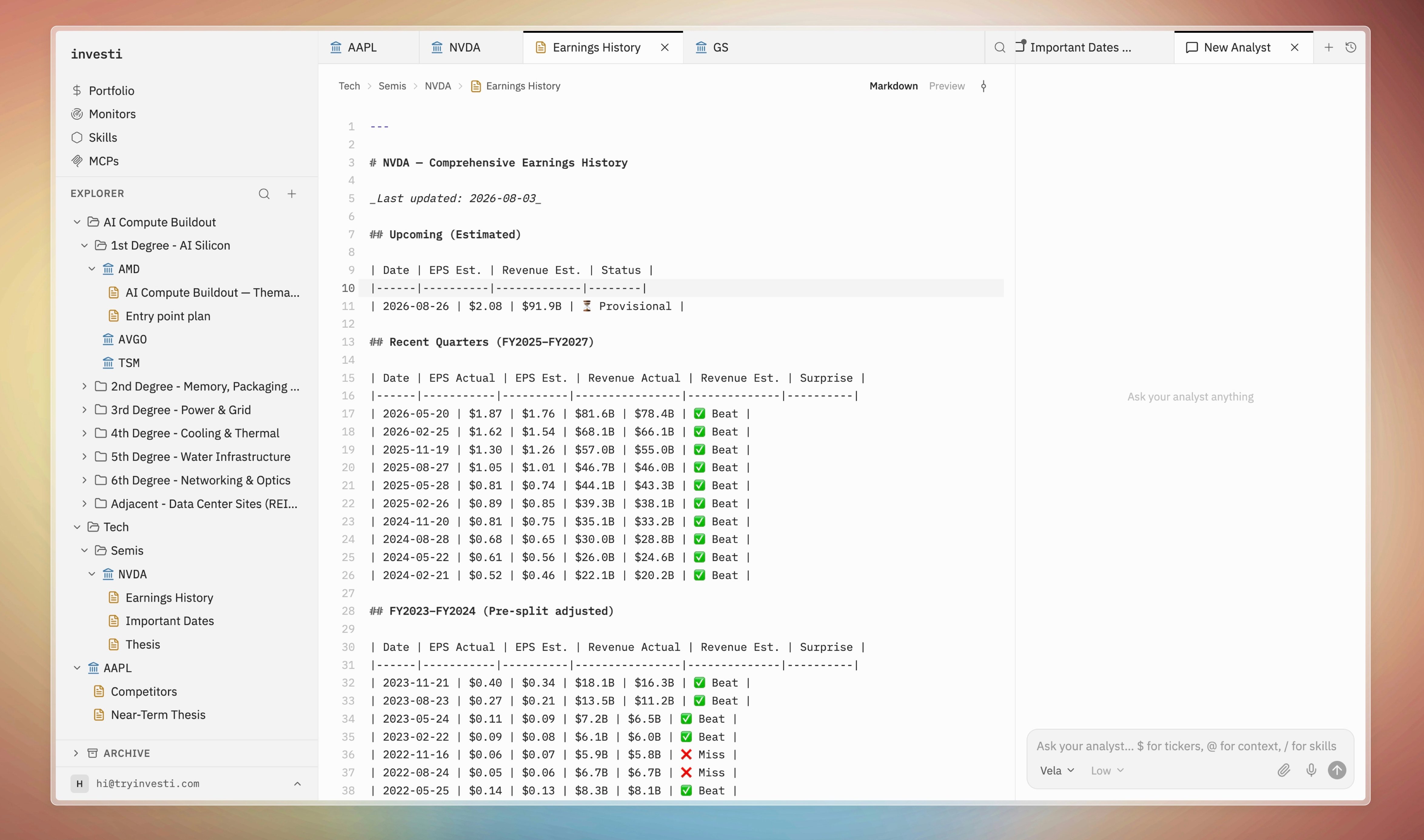Close the Earnings History tab
1424x840 pixels.
665,48
